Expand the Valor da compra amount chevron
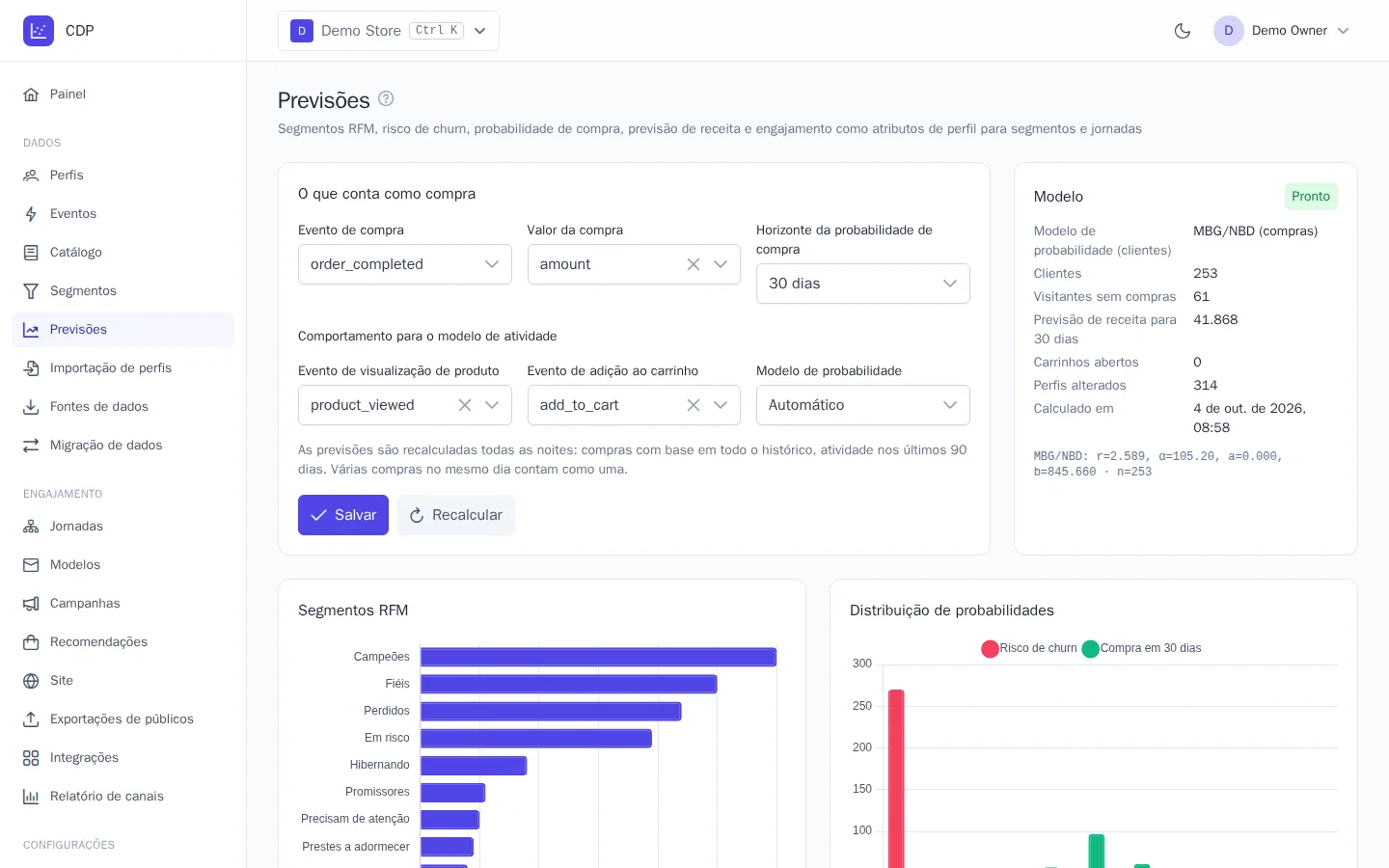1389x868 pixels. click(721, 264)
